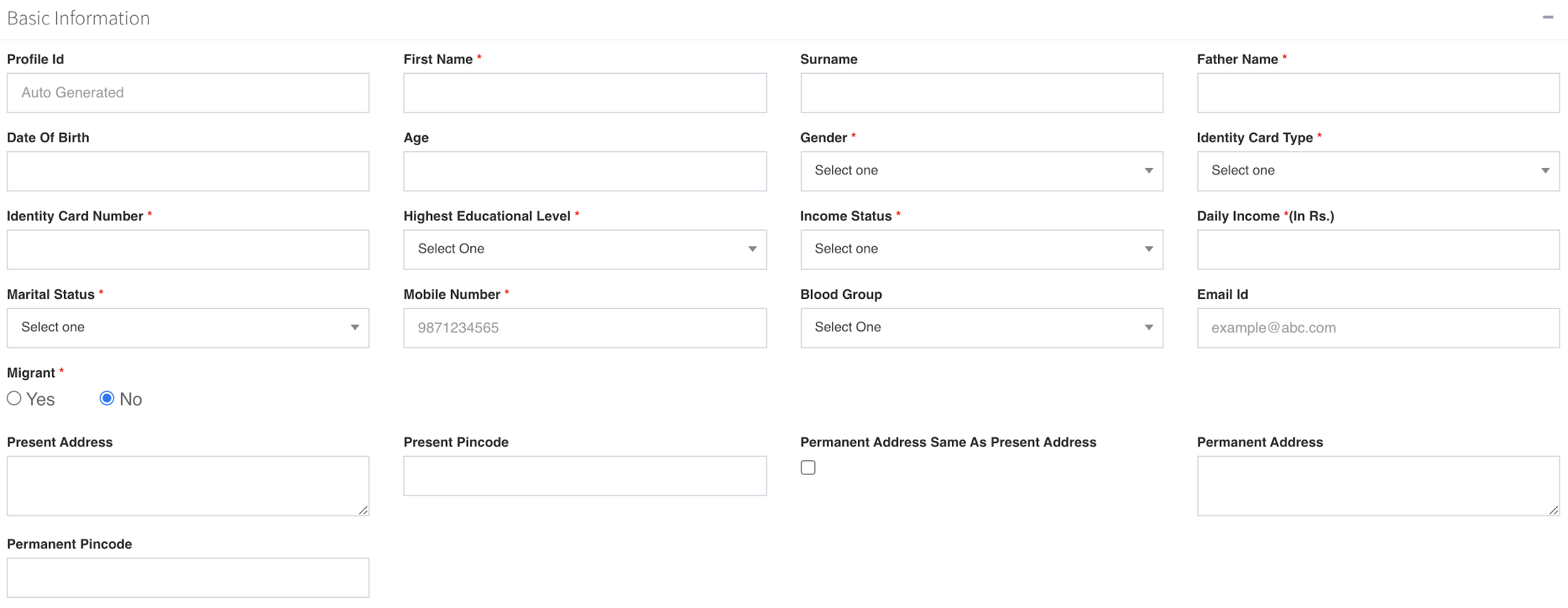Expand the Marital Status dropdown
Viewport: 1568px width, 608px height.
[x=188, y=328]
